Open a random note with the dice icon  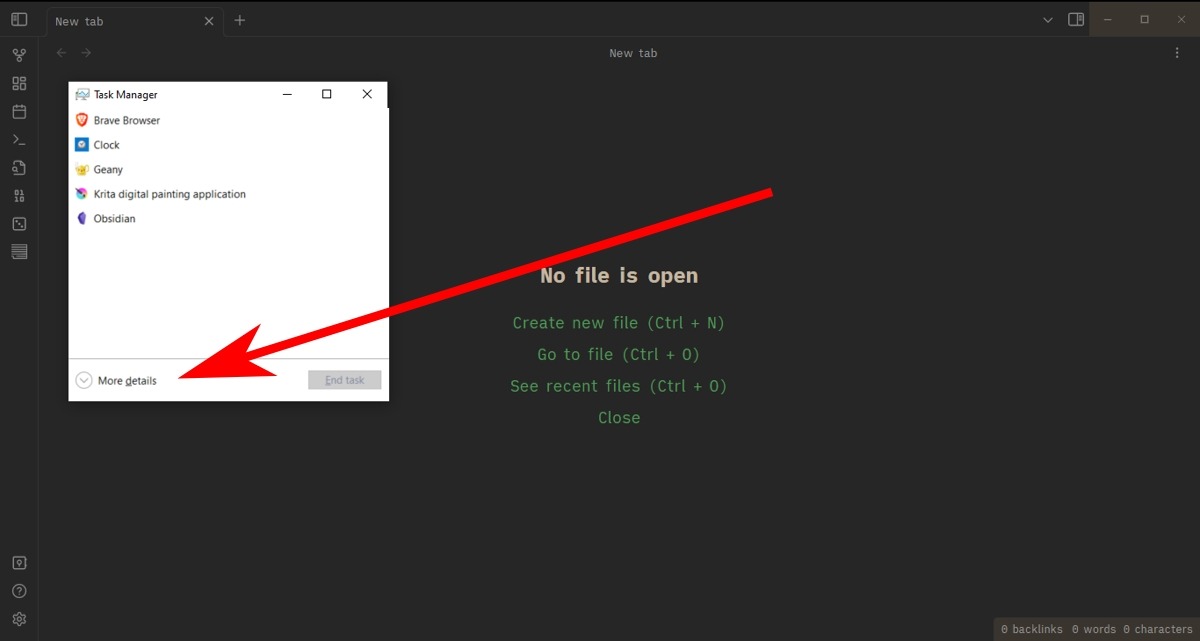(19, 223)
